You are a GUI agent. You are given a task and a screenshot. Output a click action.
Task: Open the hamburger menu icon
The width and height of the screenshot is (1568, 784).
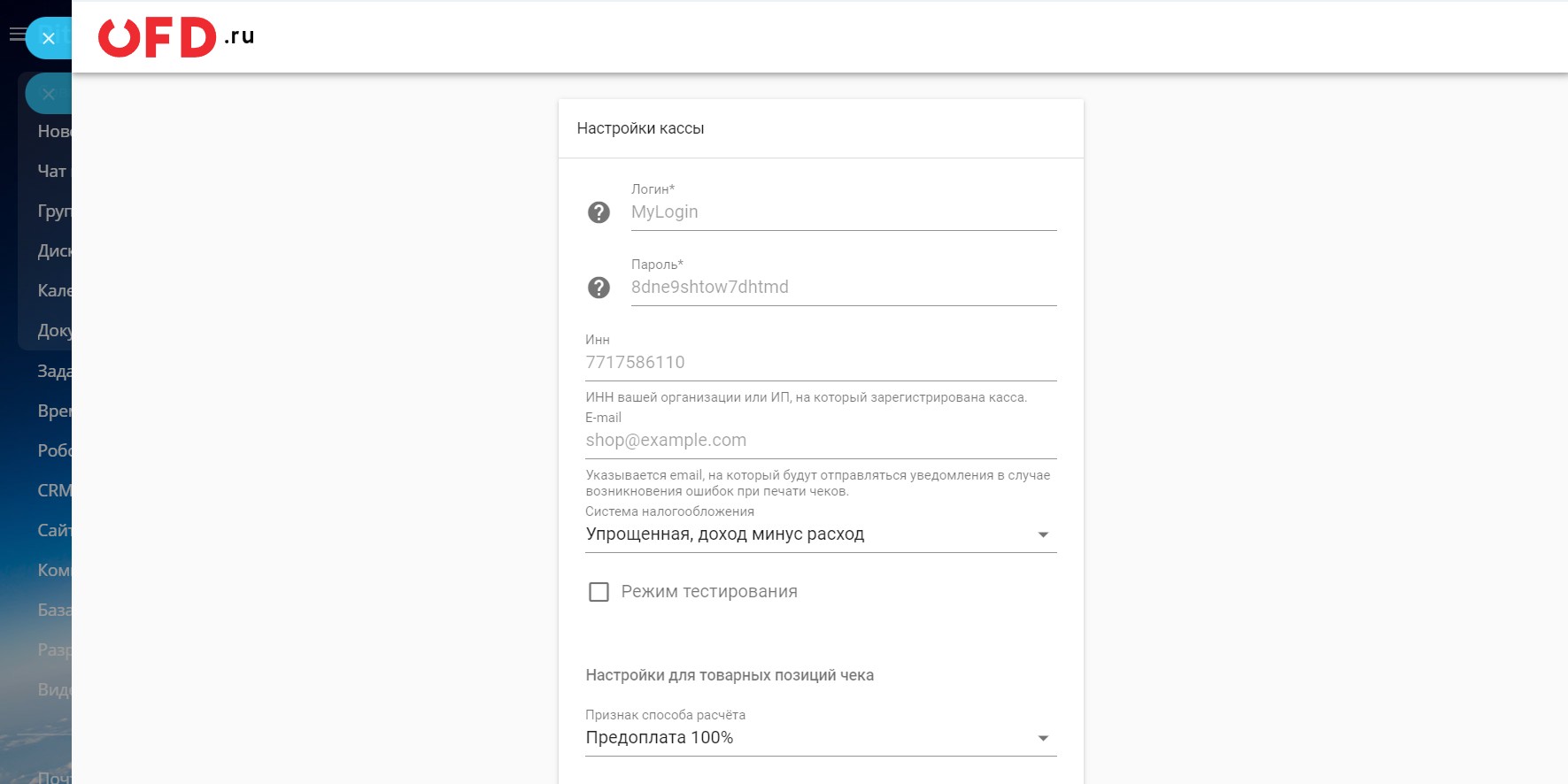[16, 35]
